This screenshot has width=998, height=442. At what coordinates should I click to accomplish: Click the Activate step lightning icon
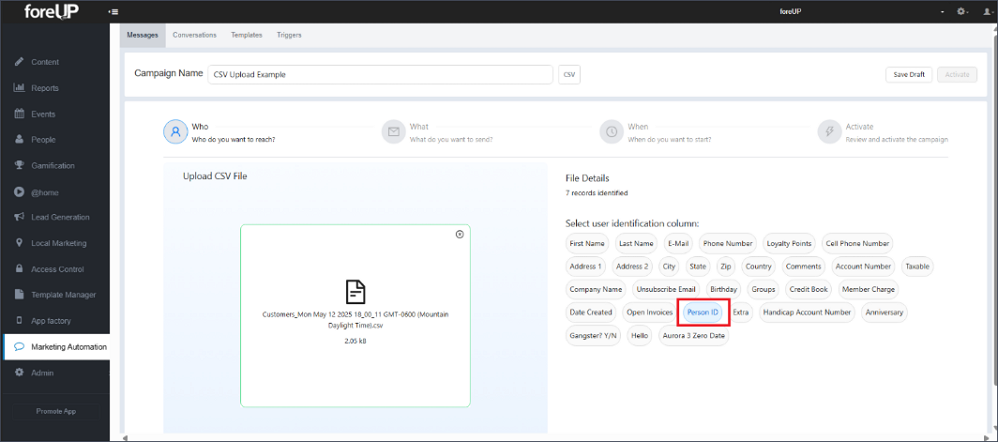829,132
